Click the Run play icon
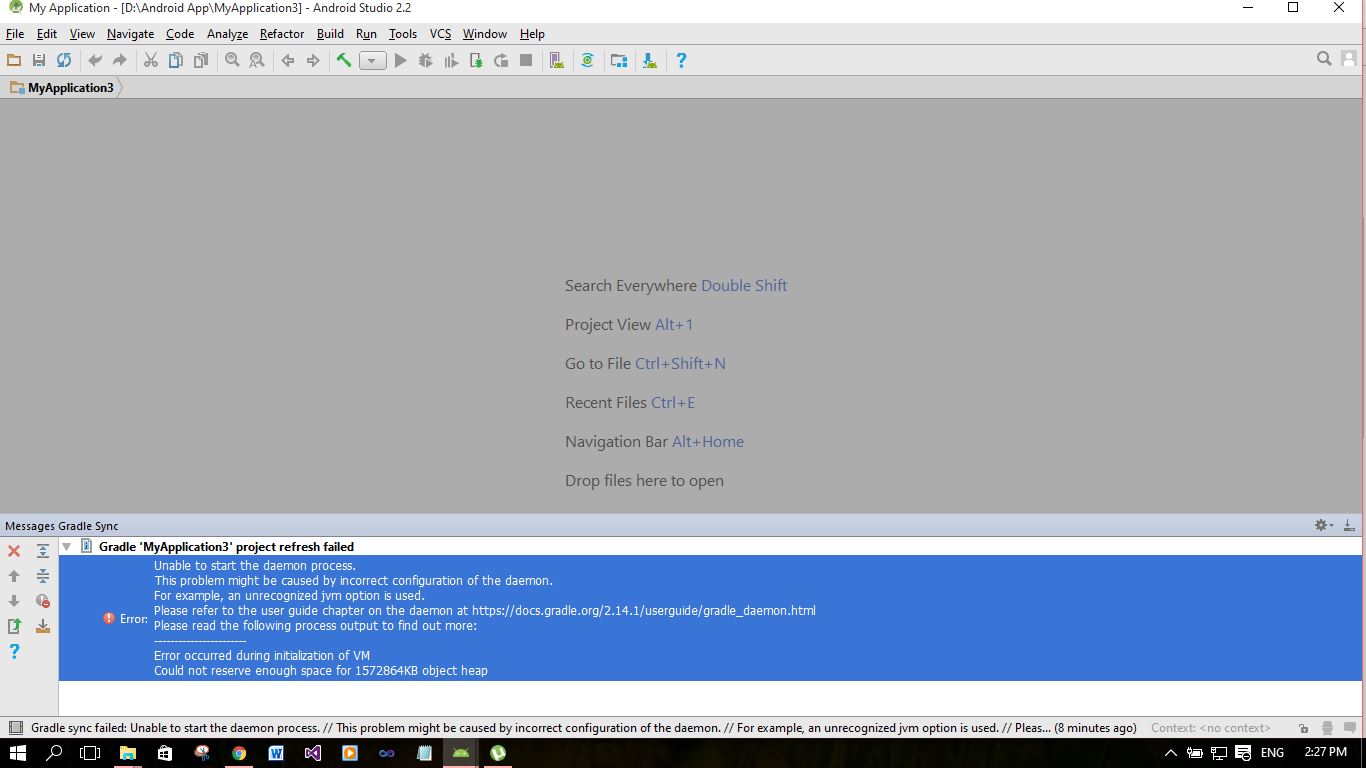Image resolution: width=1366 pixels, height=768 pixels. coord(400,61)
